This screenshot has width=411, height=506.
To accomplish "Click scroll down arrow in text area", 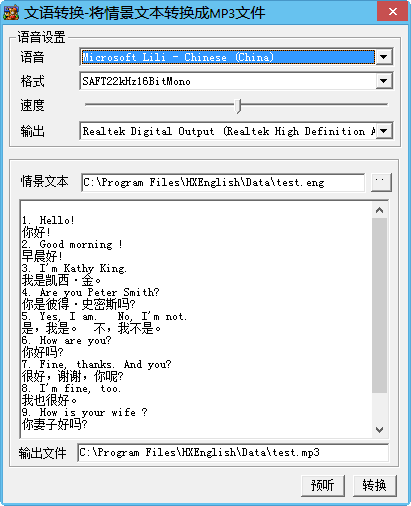I will (x=379, y=430).
